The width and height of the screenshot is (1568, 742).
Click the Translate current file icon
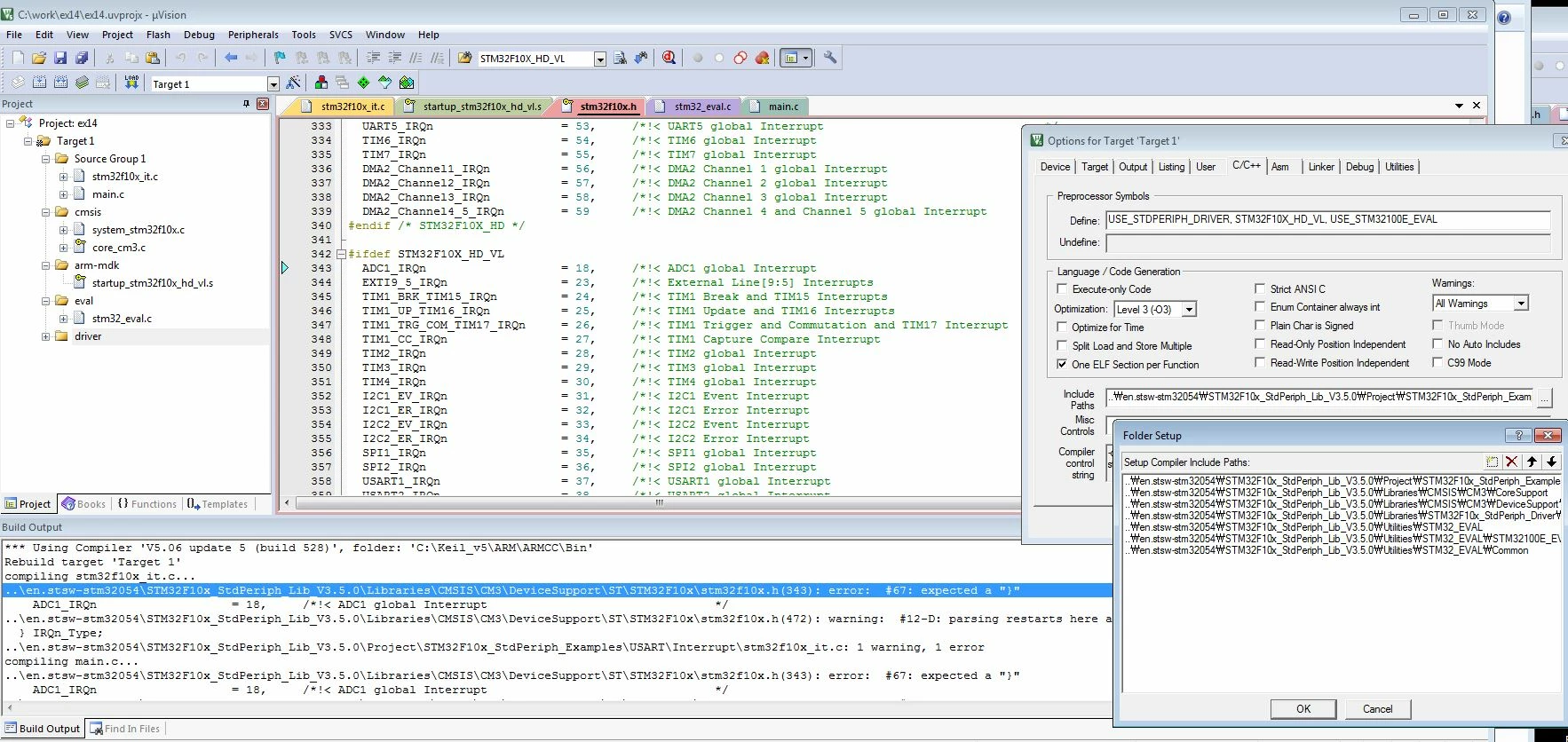(18, 83)
